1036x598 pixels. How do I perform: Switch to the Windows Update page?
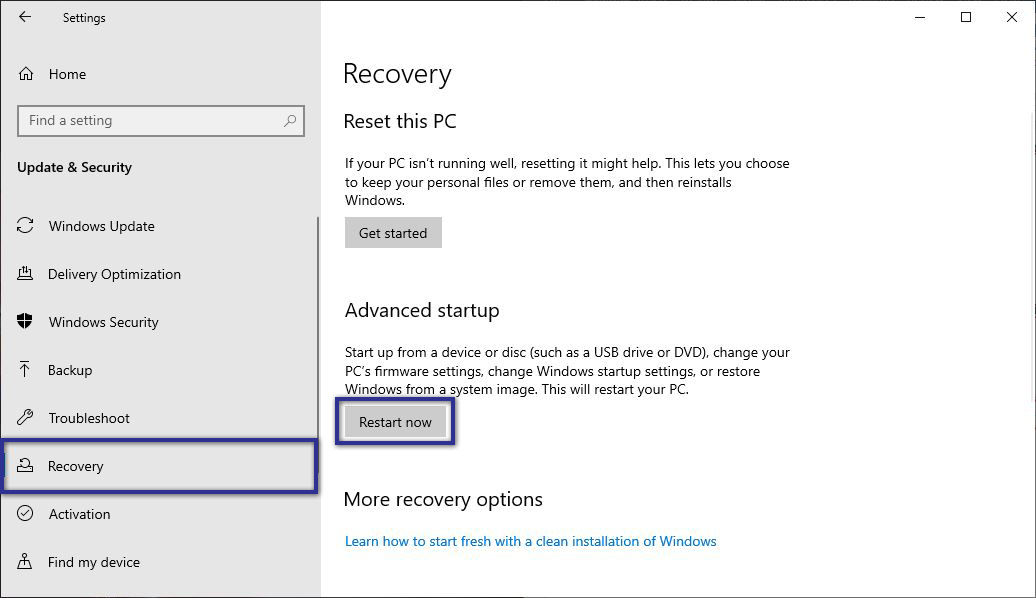[x=101, y=226]
